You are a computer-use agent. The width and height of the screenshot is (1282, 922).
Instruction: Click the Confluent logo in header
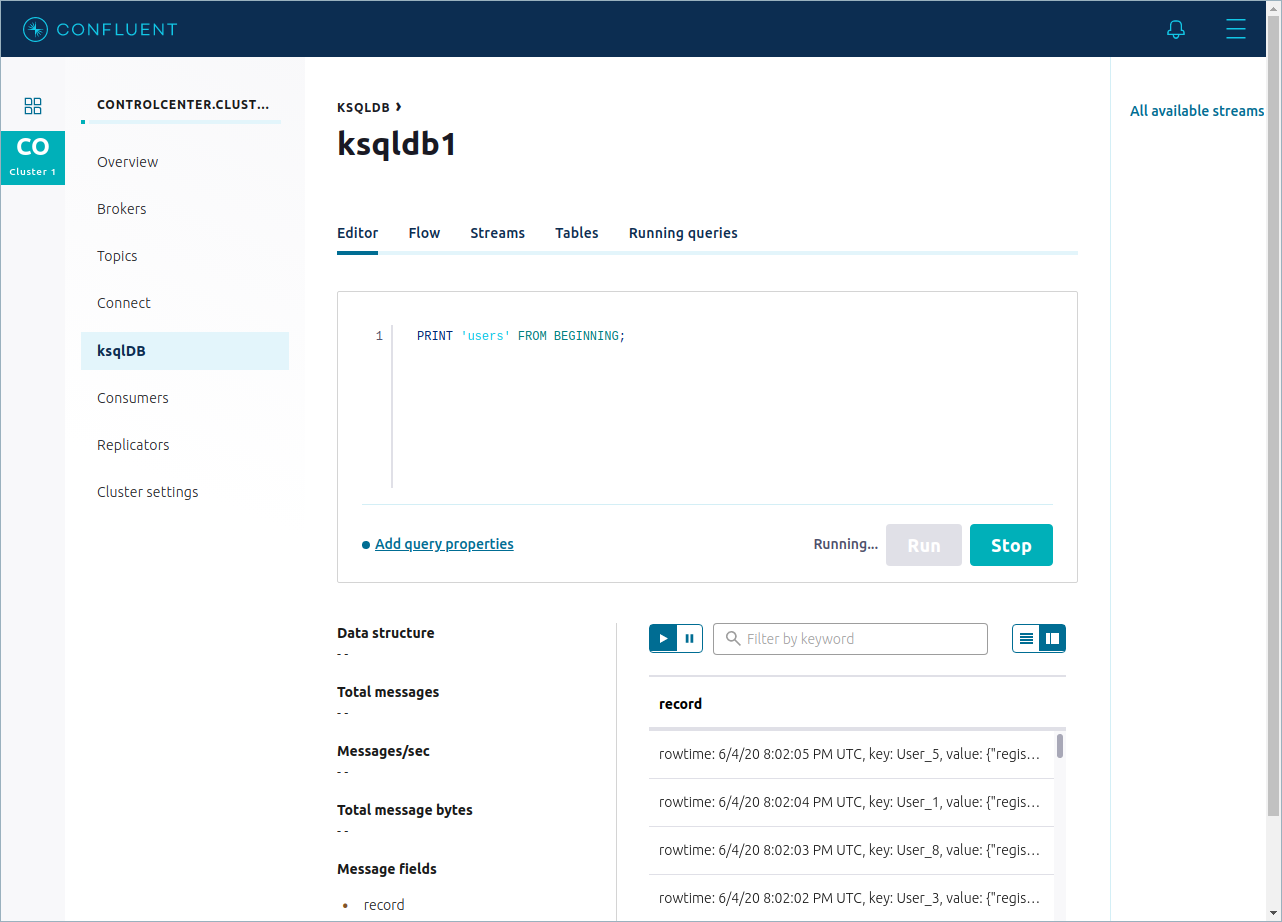tap(100, 29)
